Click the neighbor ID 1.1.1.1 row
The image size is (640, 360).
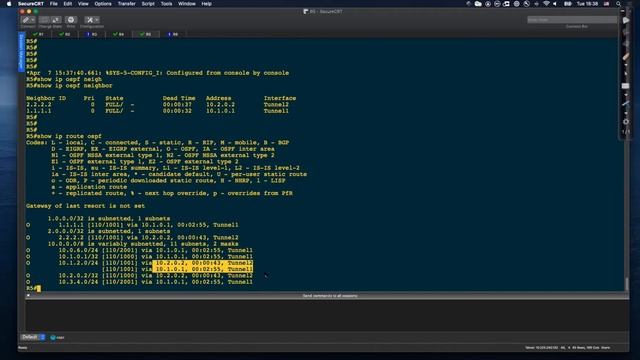[157, 111]
